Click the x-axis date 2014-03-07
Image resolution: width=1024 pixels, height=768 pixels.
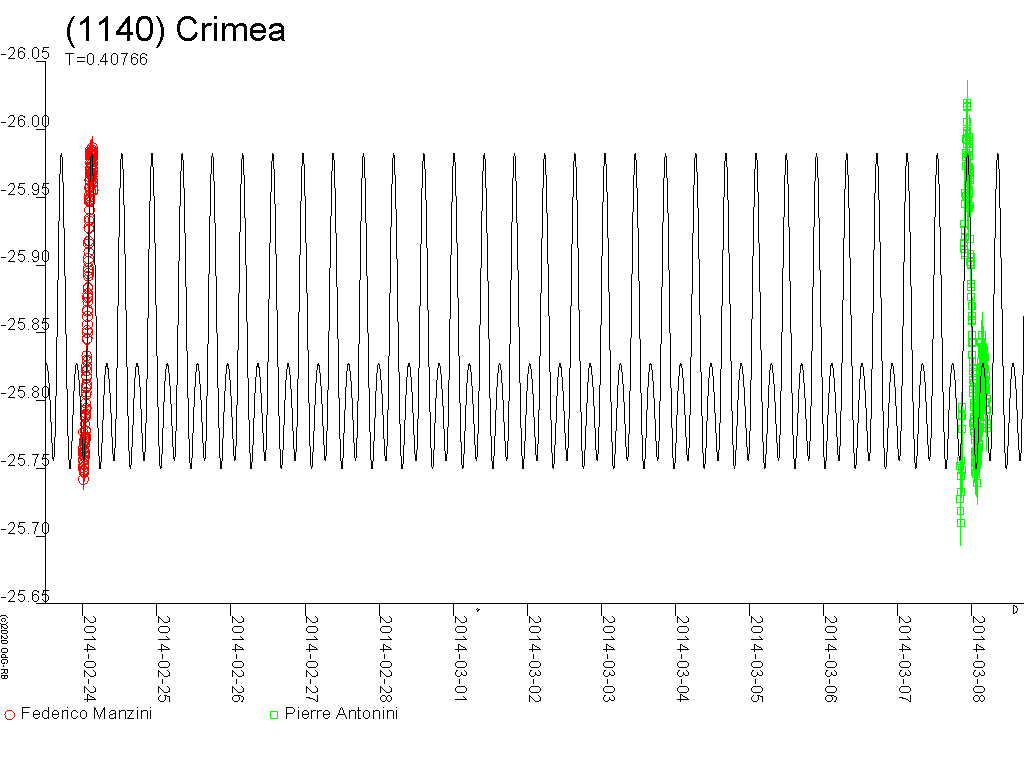click(904, 658)
